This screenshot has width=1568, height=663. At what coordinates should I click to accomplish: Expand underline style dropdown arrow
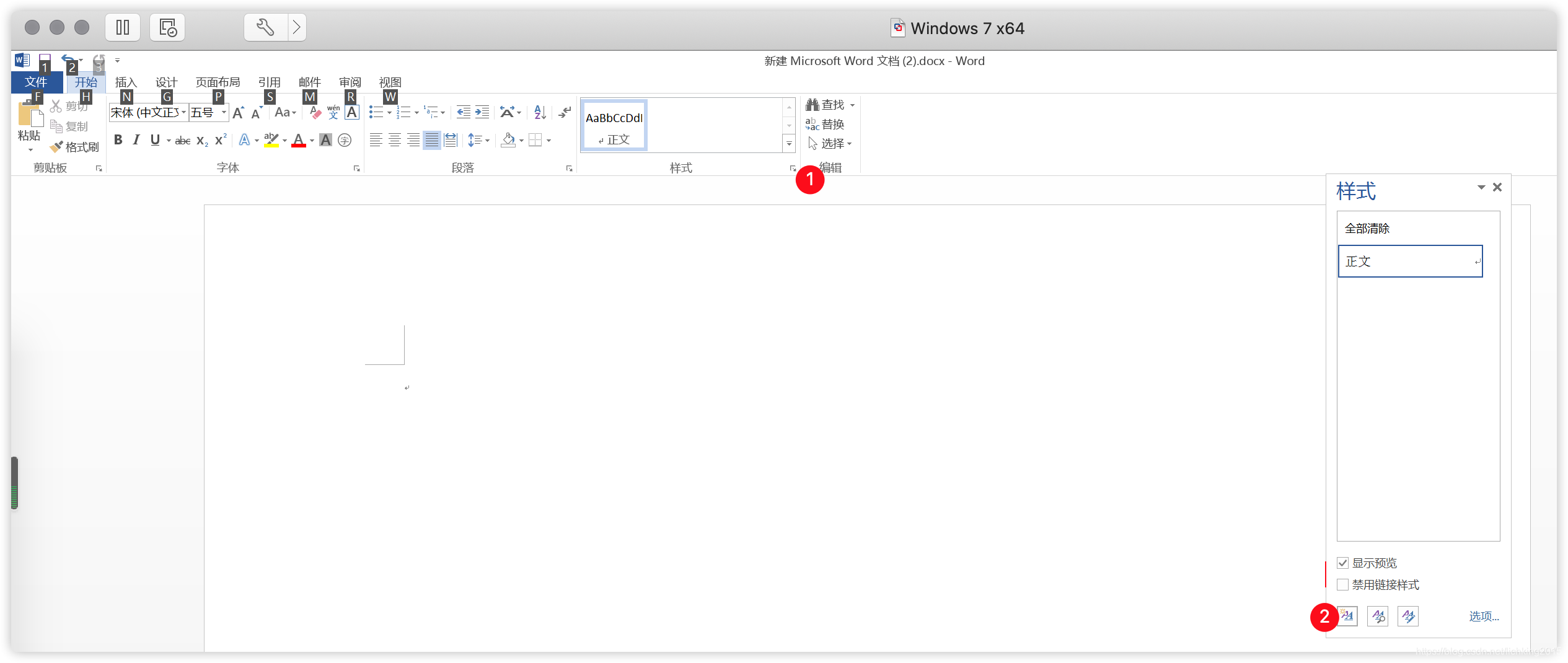pos(169,141)
